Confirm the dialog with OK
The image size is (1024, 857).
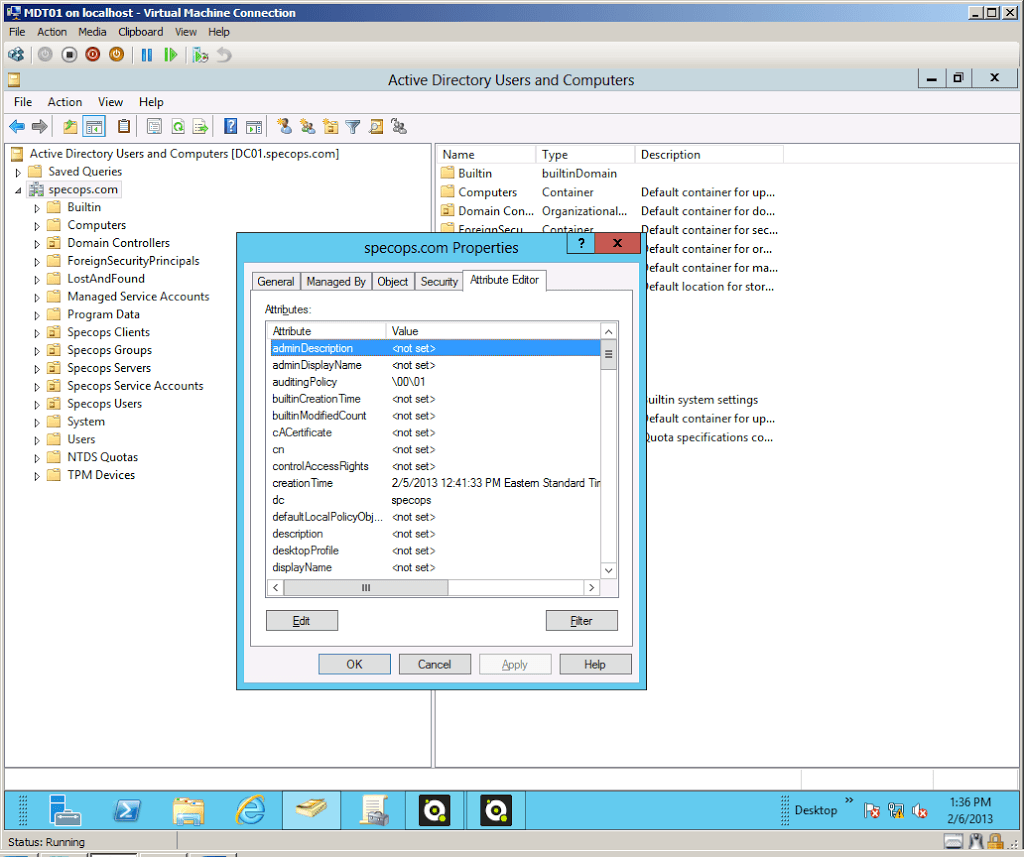[x=354, y=664]
